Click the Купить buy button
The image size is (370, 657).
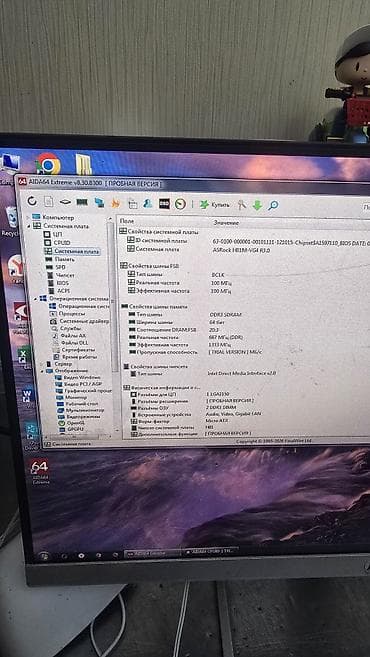(215, 204)
